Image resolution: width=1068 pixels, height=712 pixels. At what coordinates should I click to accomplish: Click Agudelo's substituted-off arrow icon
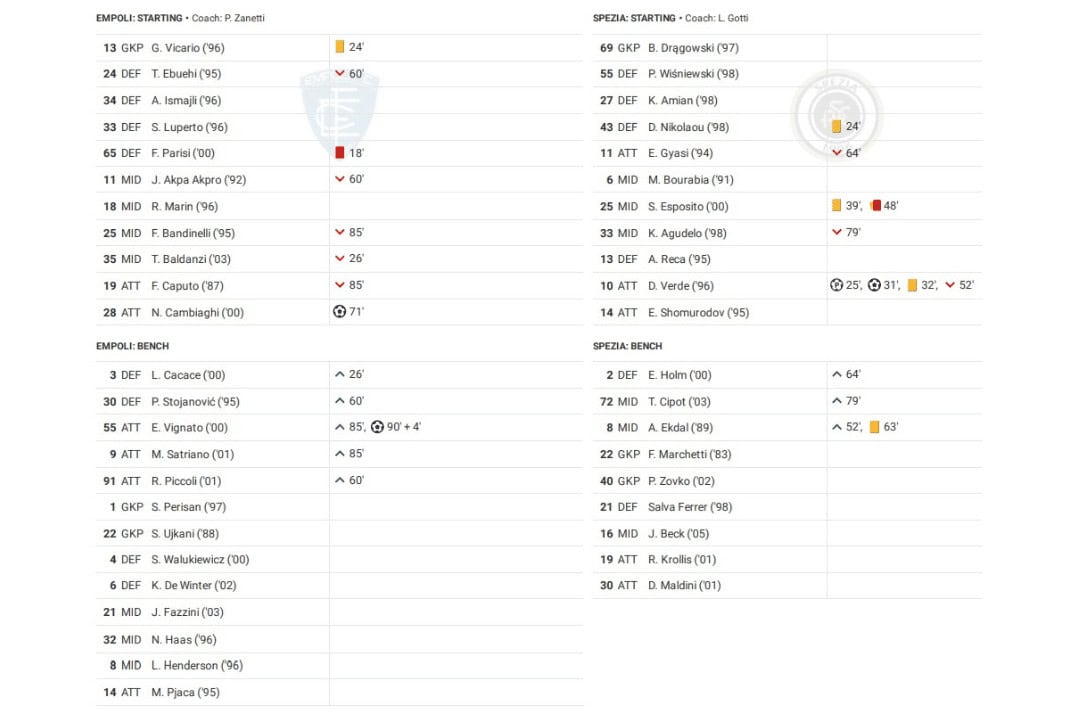tap(837, 232)
